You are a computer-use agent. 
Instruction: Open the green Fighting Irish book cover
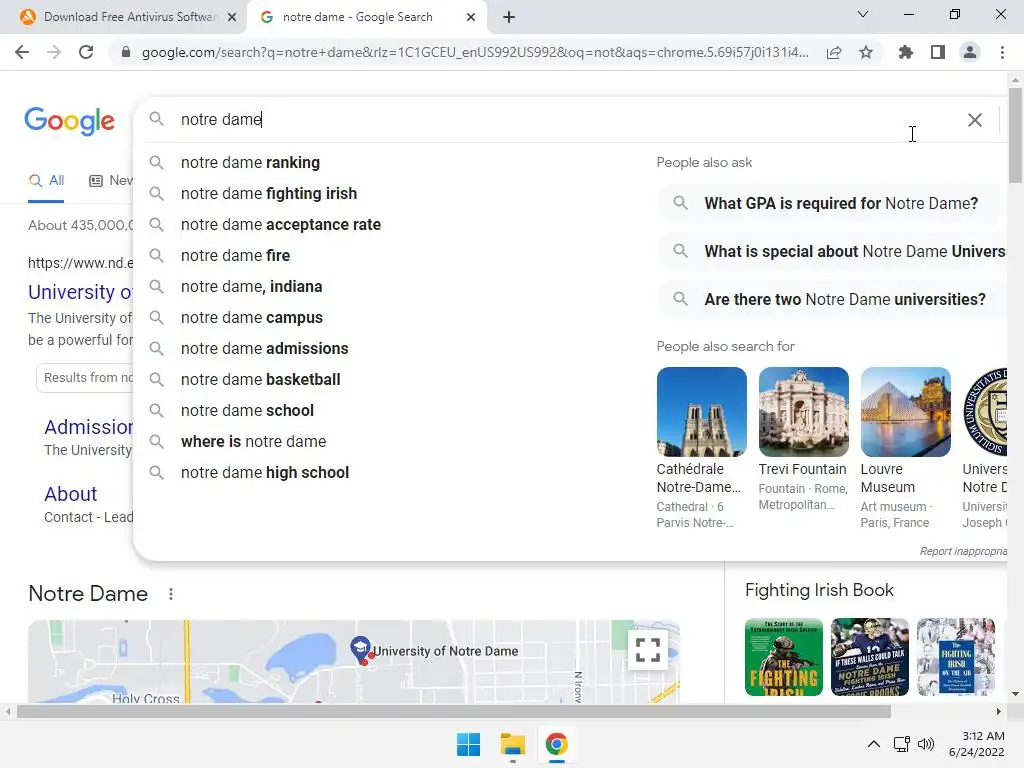[784, 657]
